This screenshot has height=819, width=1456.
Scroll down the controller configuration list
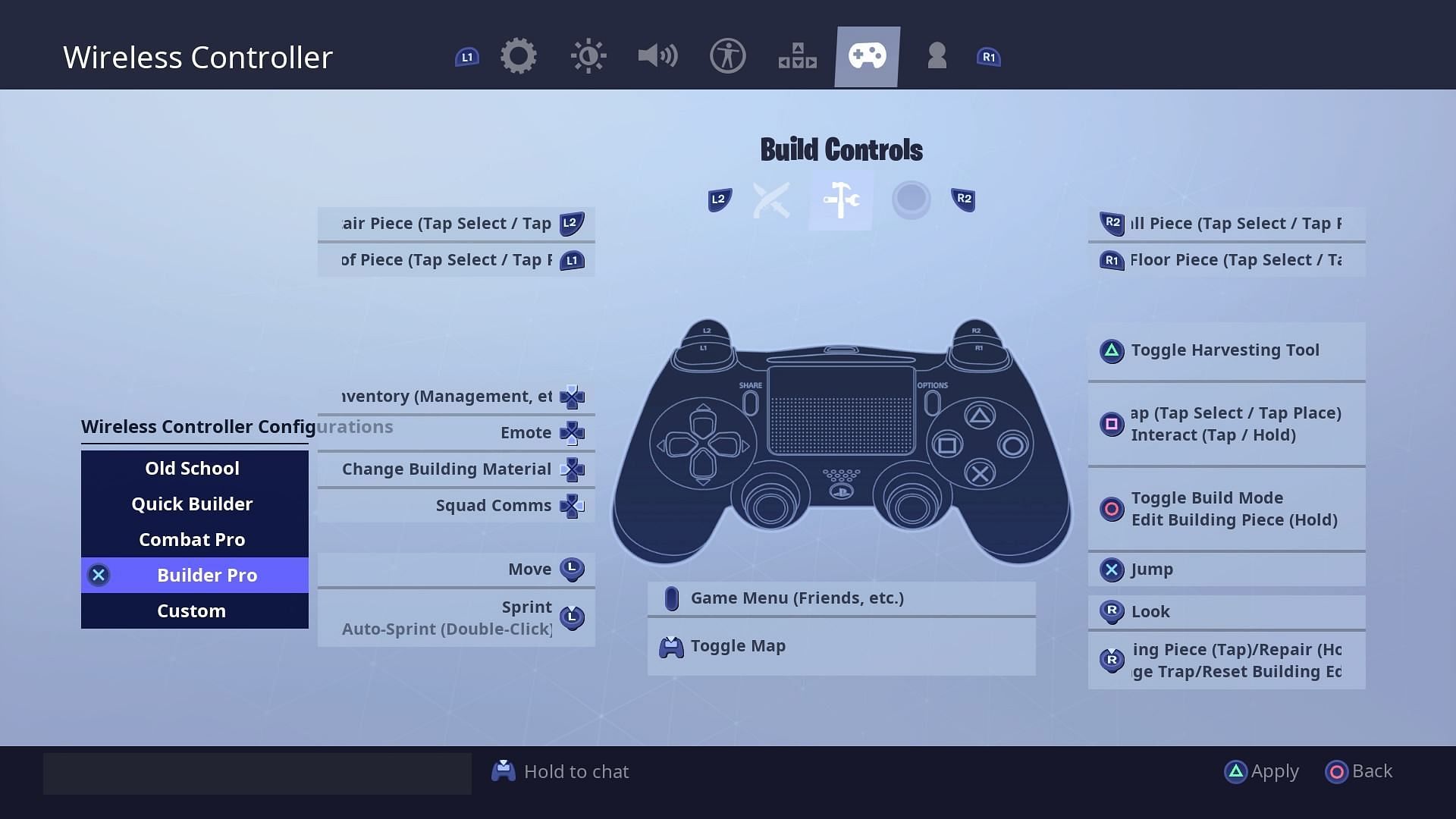point(191,610)
